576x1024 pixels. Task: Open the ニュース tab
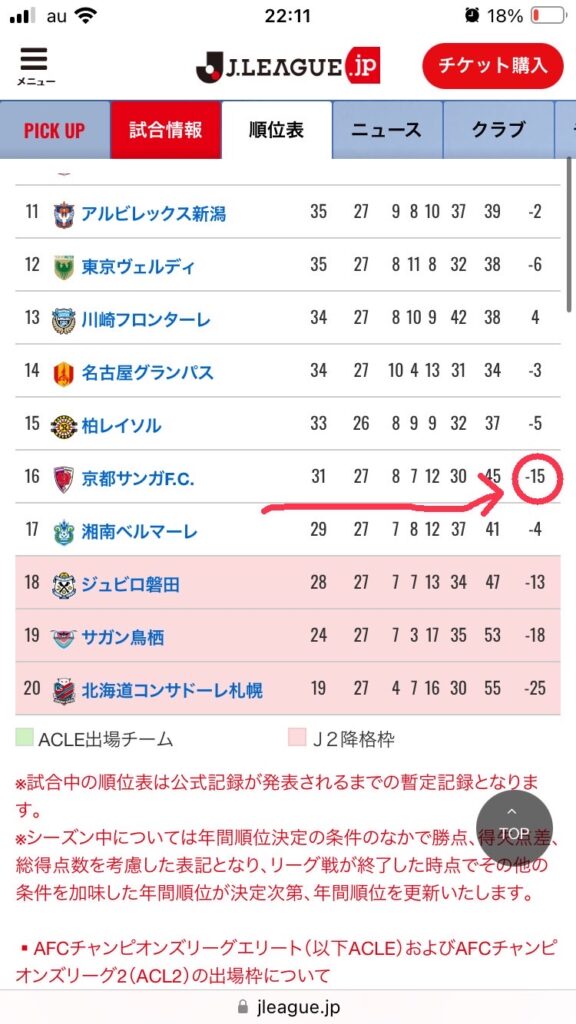click(x=387, y=130)
